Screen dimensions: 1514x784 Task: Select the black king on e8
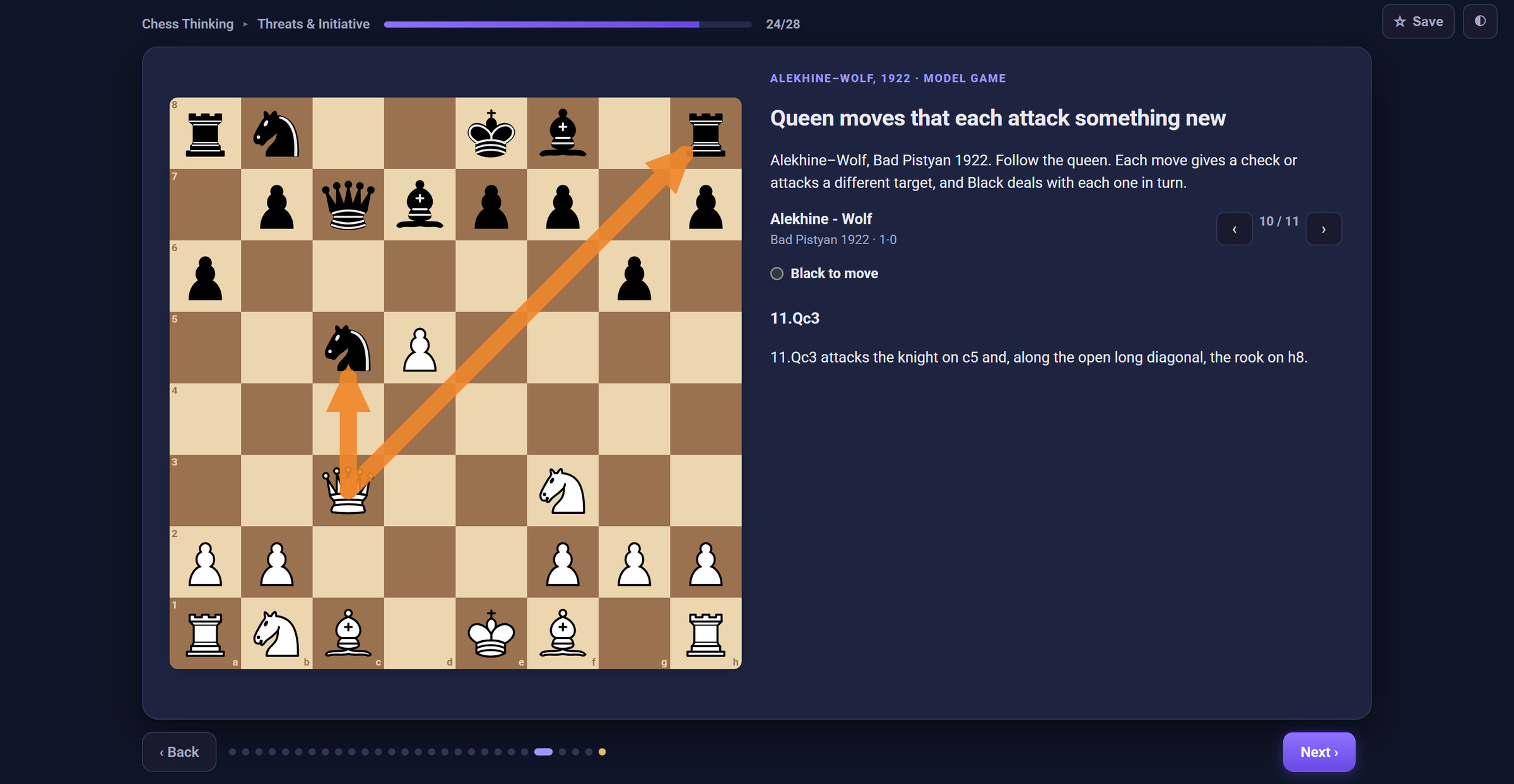[491, 133]
